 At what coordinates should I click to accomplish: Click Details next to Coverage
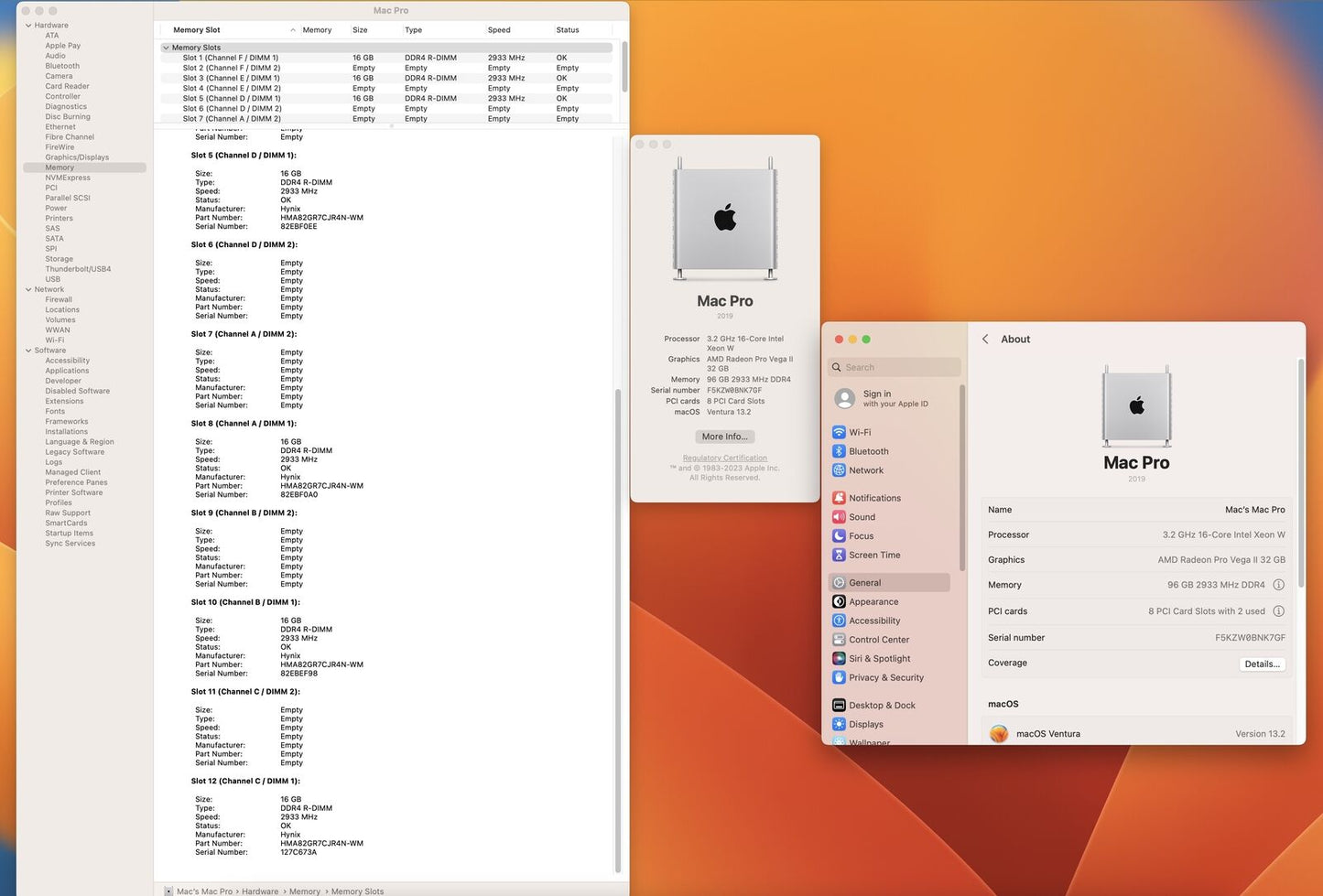click(x=1262, y=663)
